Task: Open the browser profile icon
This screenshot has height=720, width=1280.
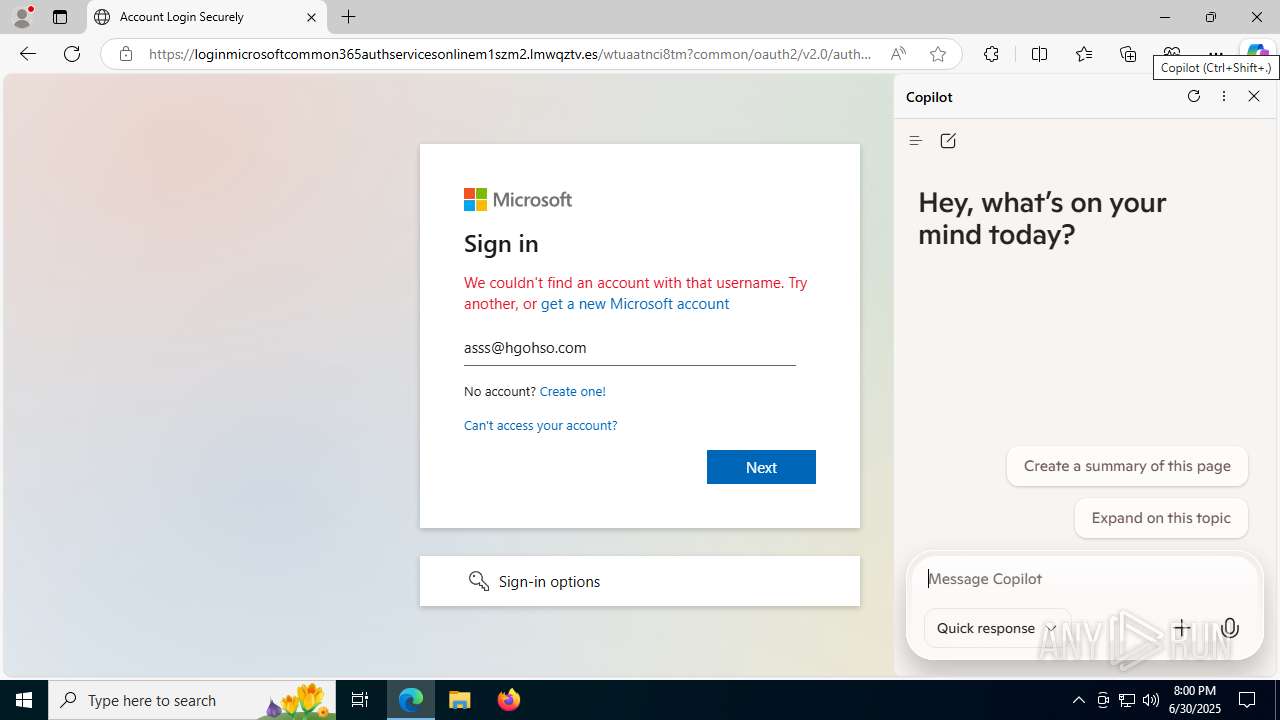Action: click(x=22, y=17)
